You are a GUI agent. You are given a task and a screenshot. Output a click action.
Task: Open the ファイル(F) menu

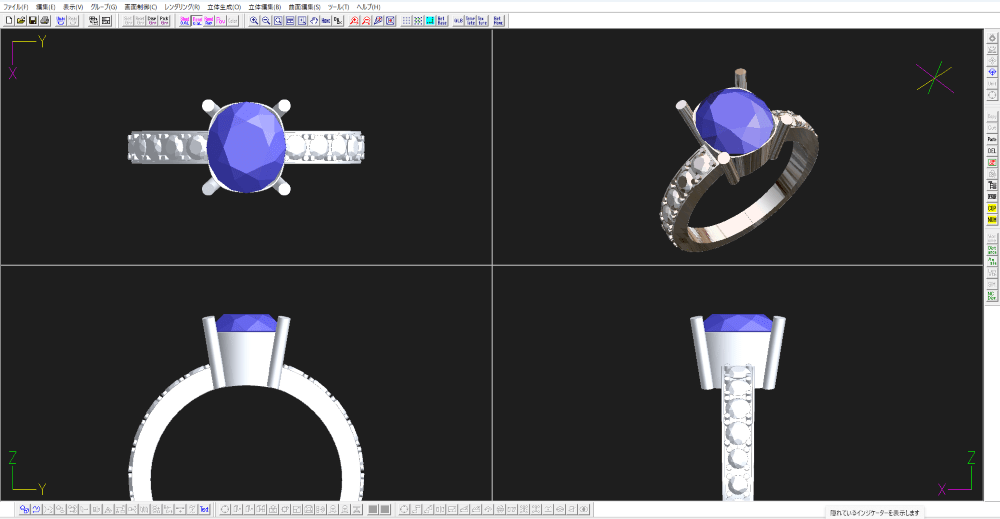(x=15, y=6)
